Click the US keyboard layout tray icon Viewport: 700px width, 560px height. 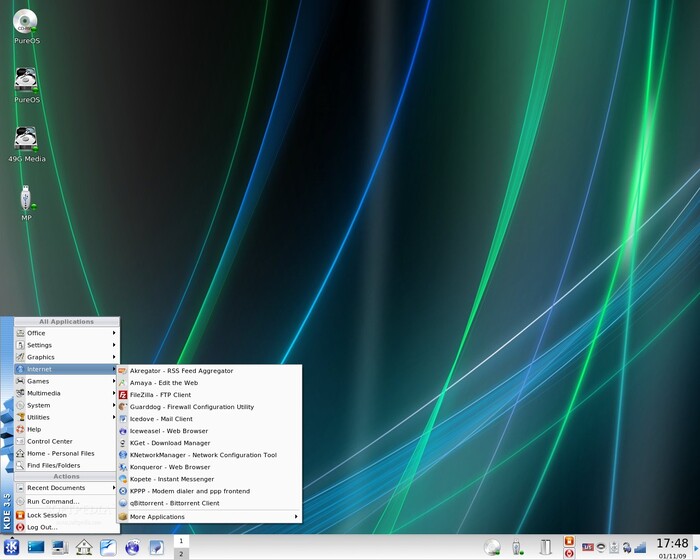pyautogui.click(x=588, y=547)
